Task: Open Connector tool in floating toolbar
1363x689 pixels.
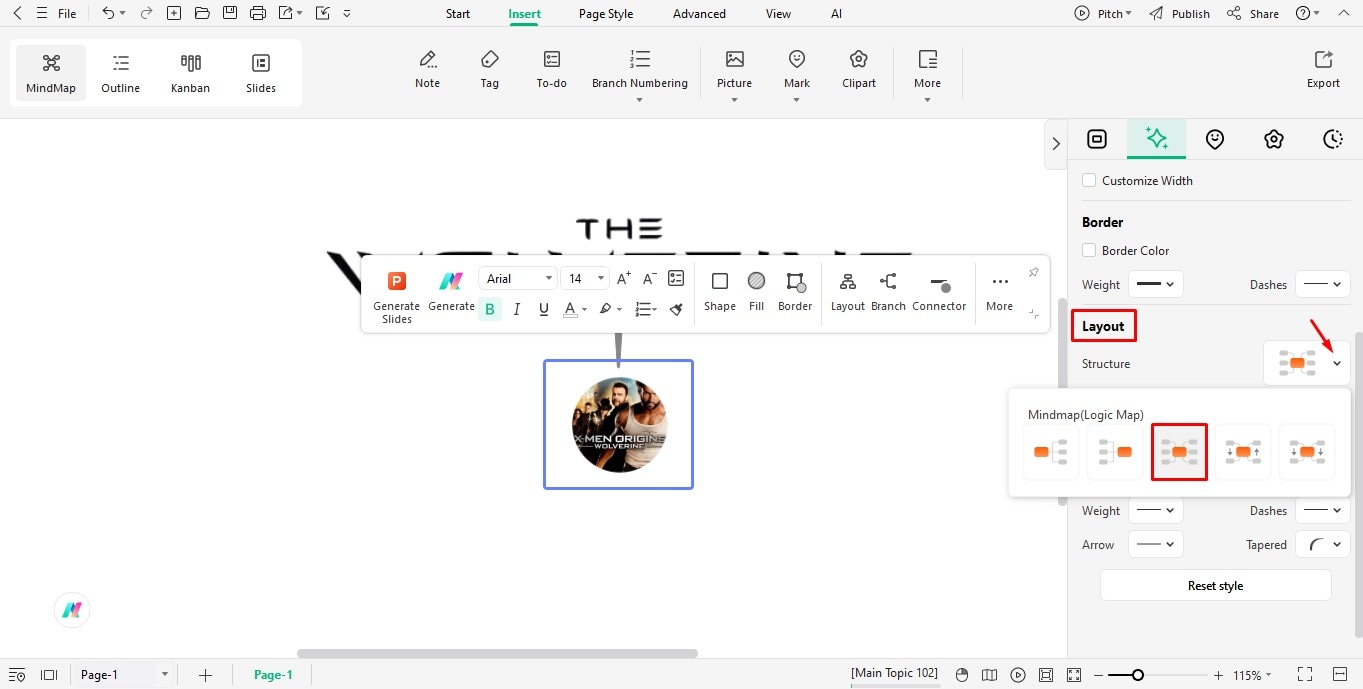Action: pos(939,291)
